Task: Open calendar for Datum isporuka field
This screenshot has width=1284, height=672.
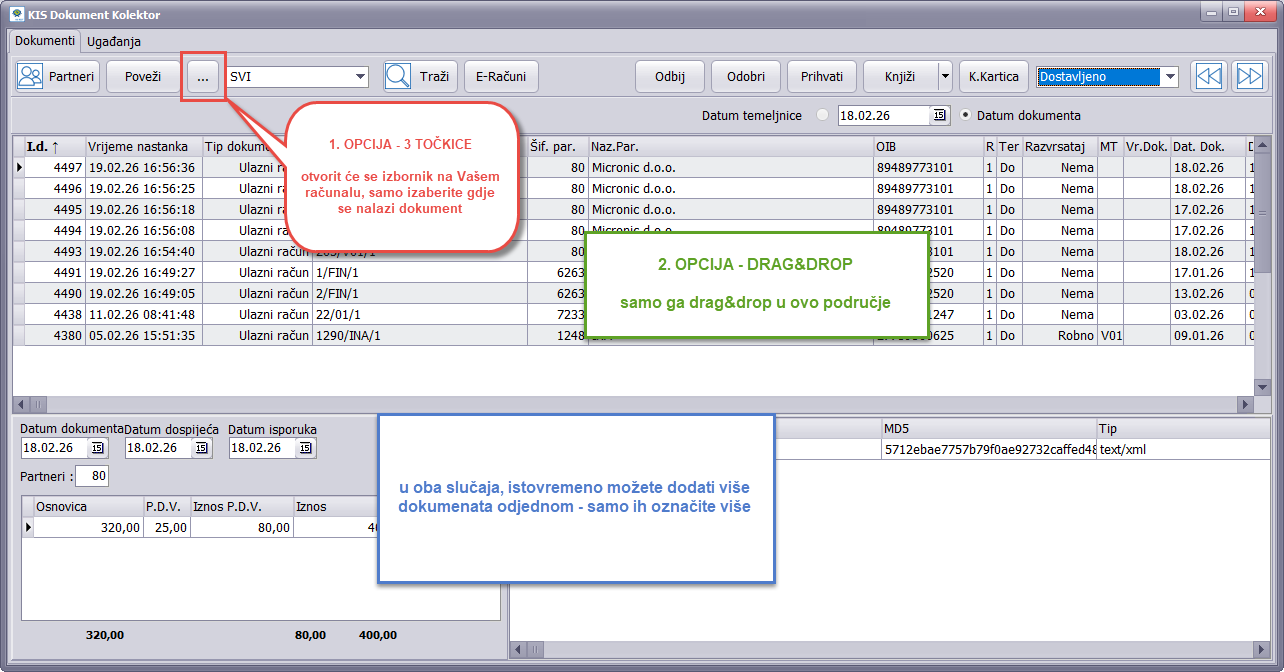Action: (x=305, y=448)
